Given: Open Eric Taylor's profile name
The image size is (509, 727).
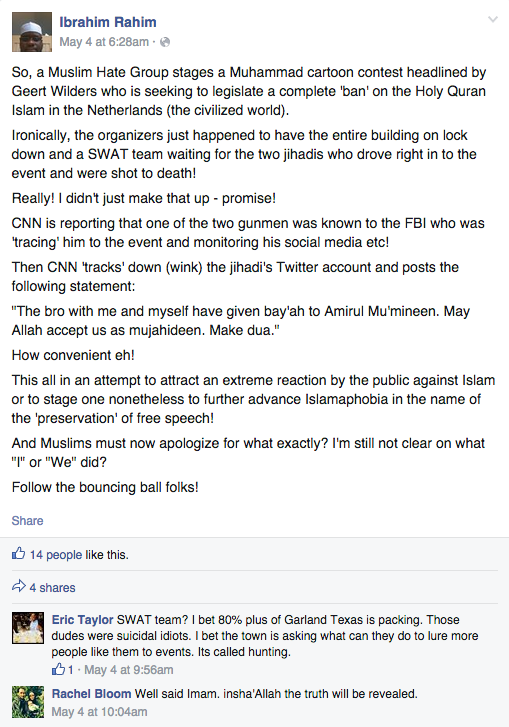Looking at the screenshot, I should tap(83, 620).
